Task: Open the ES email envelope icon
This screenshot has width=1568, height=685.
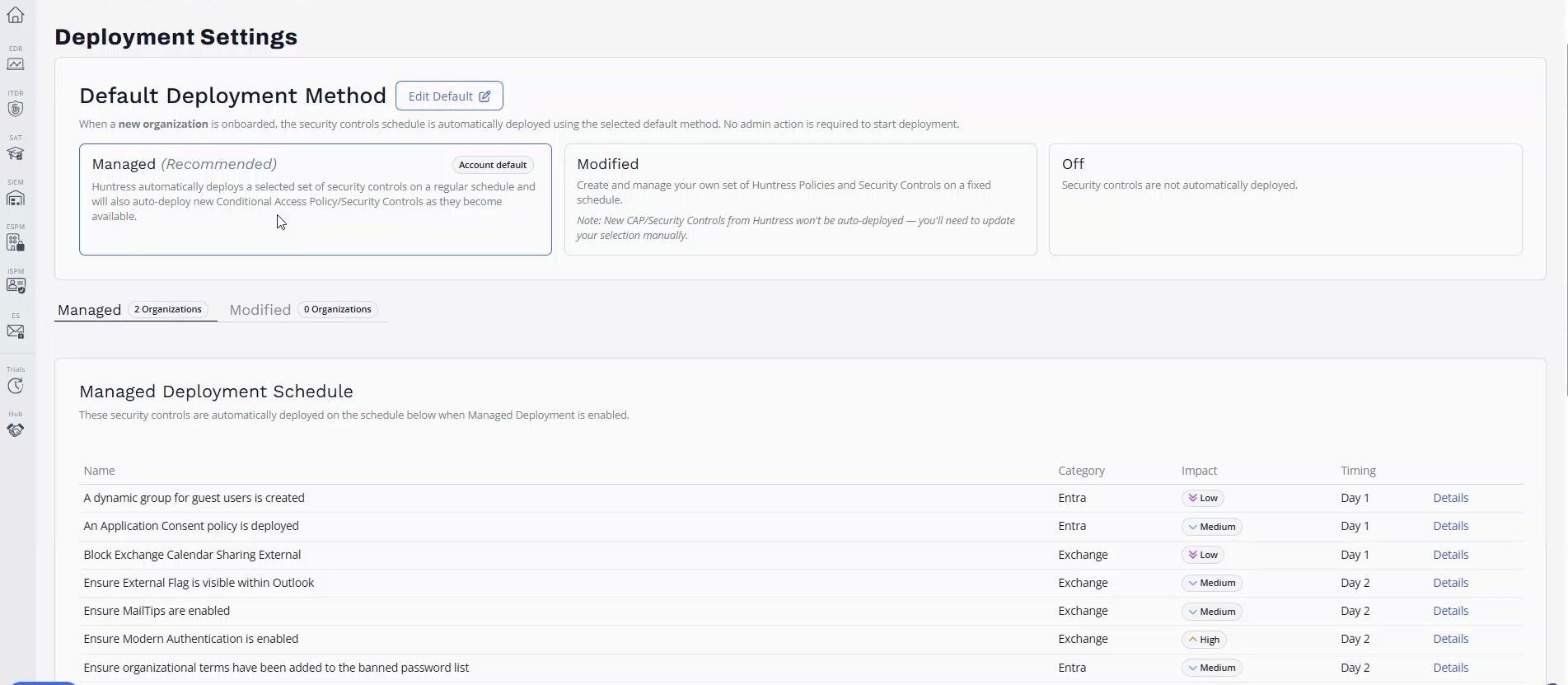Action: point(16,331)
